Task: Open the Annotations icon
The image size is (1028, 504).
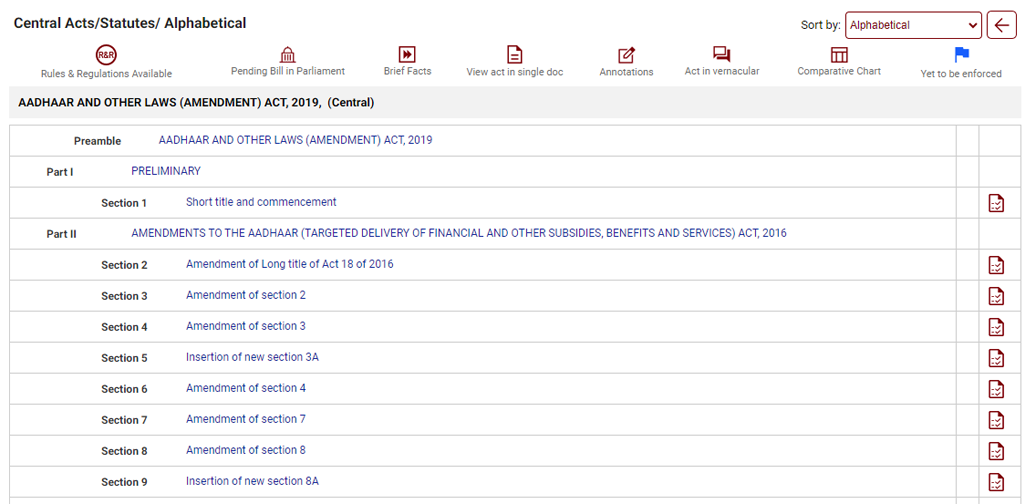Action: pyautogui.click(x=626, y=55)
